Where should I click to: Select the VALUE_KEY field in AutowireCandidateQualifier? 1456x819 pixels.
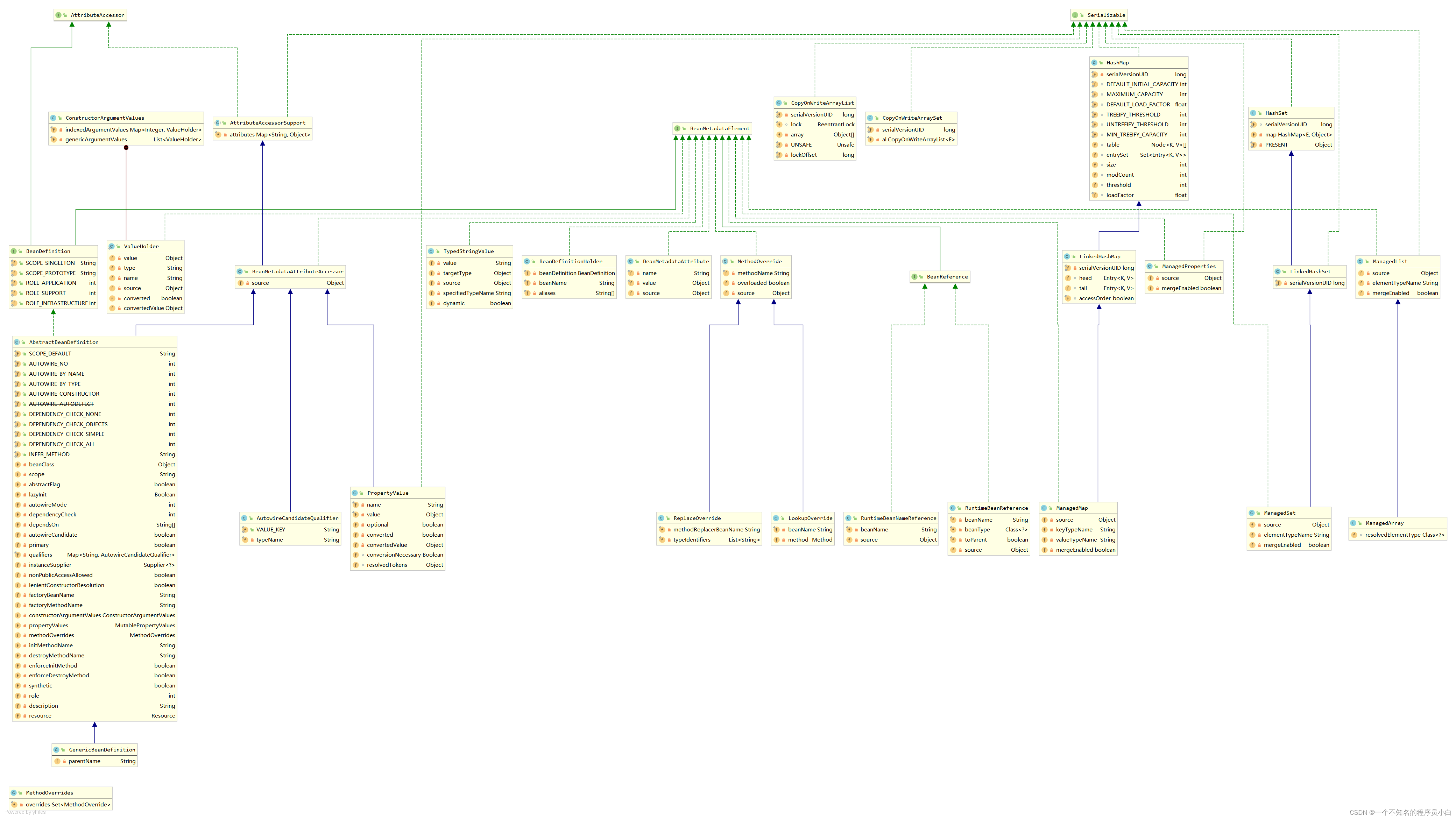pos(290,530)
